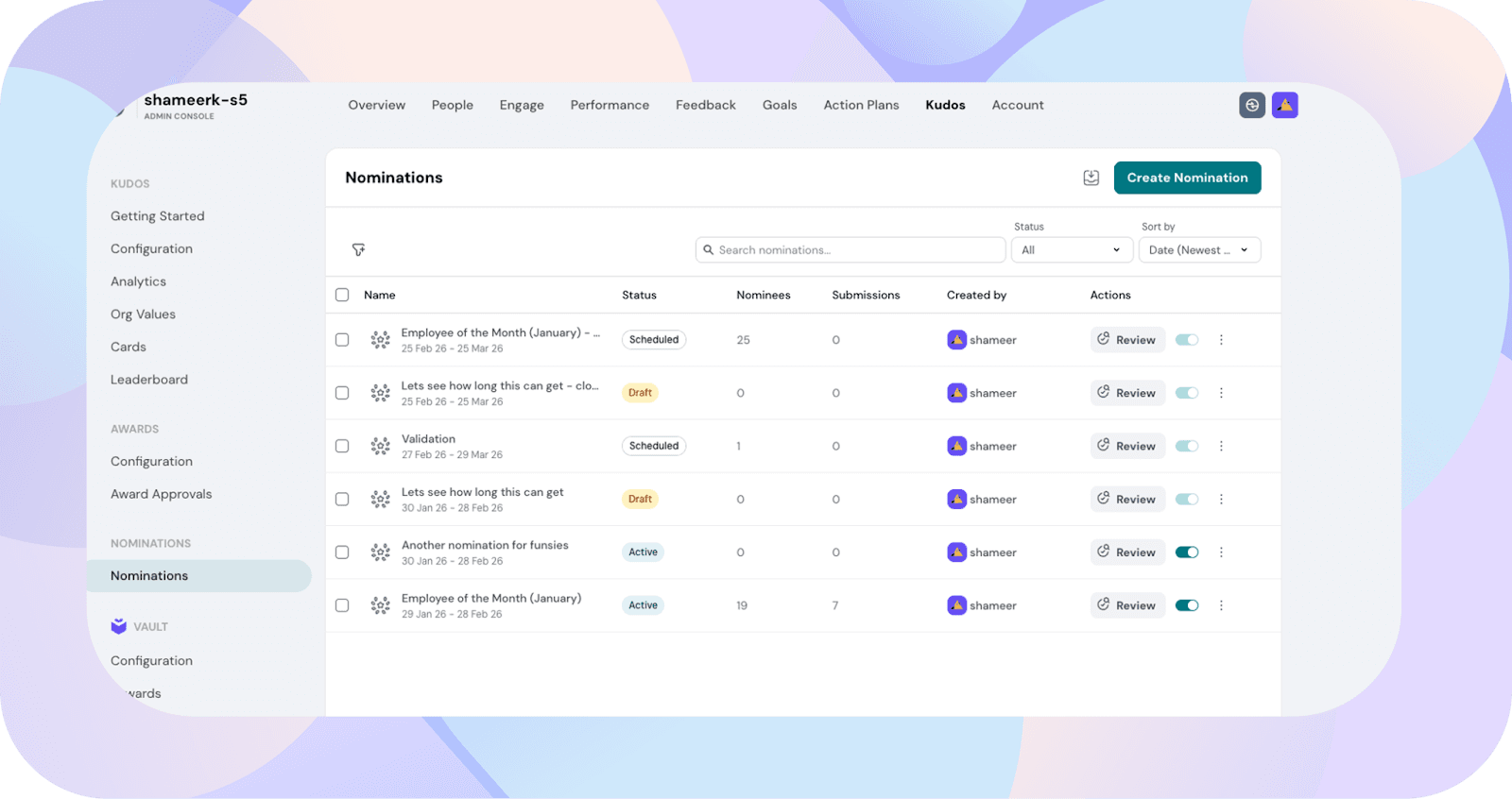
Task: Click the Search nominations input field
Action: pos(850,250)
